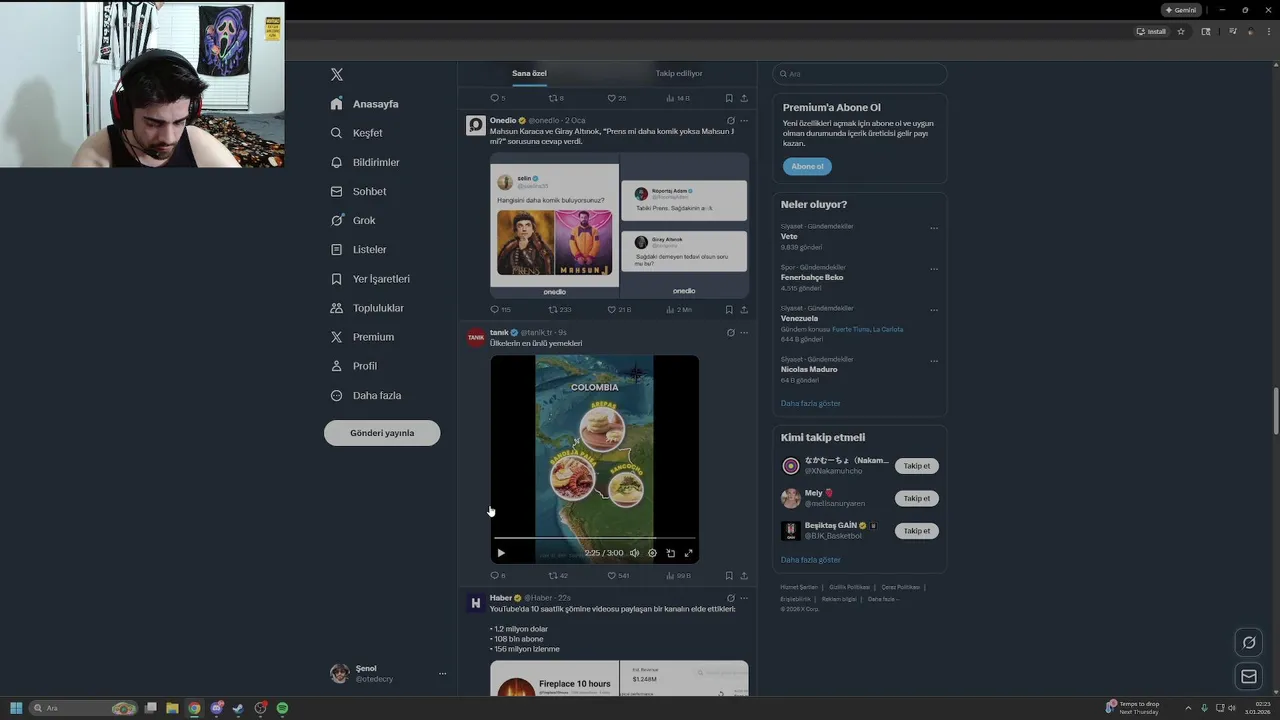
Task: Open more options on Onedio post
Action: [744, 121]
